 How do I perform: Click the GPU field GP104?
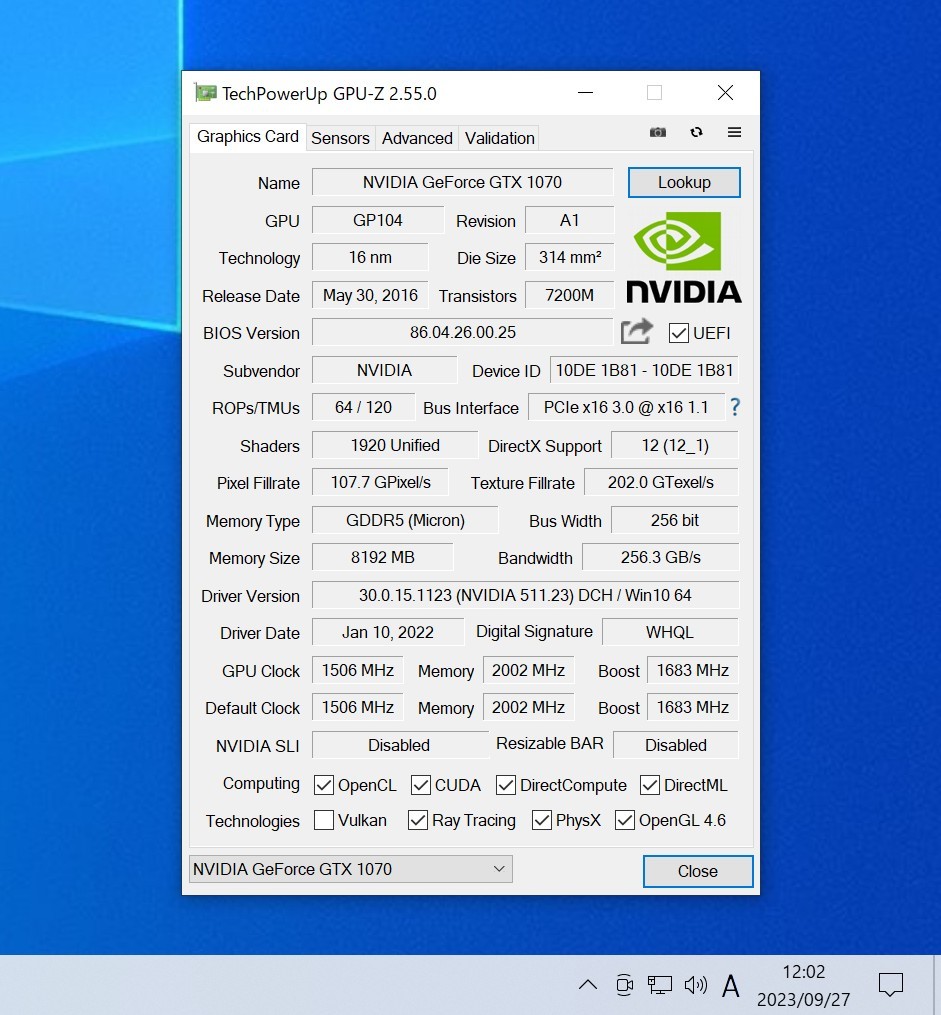[x=378, y=220]
